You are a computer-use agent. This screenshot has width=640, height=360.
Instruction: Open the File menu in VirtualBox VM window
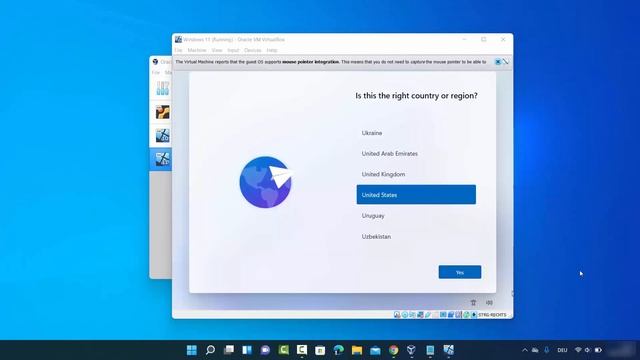178,50
